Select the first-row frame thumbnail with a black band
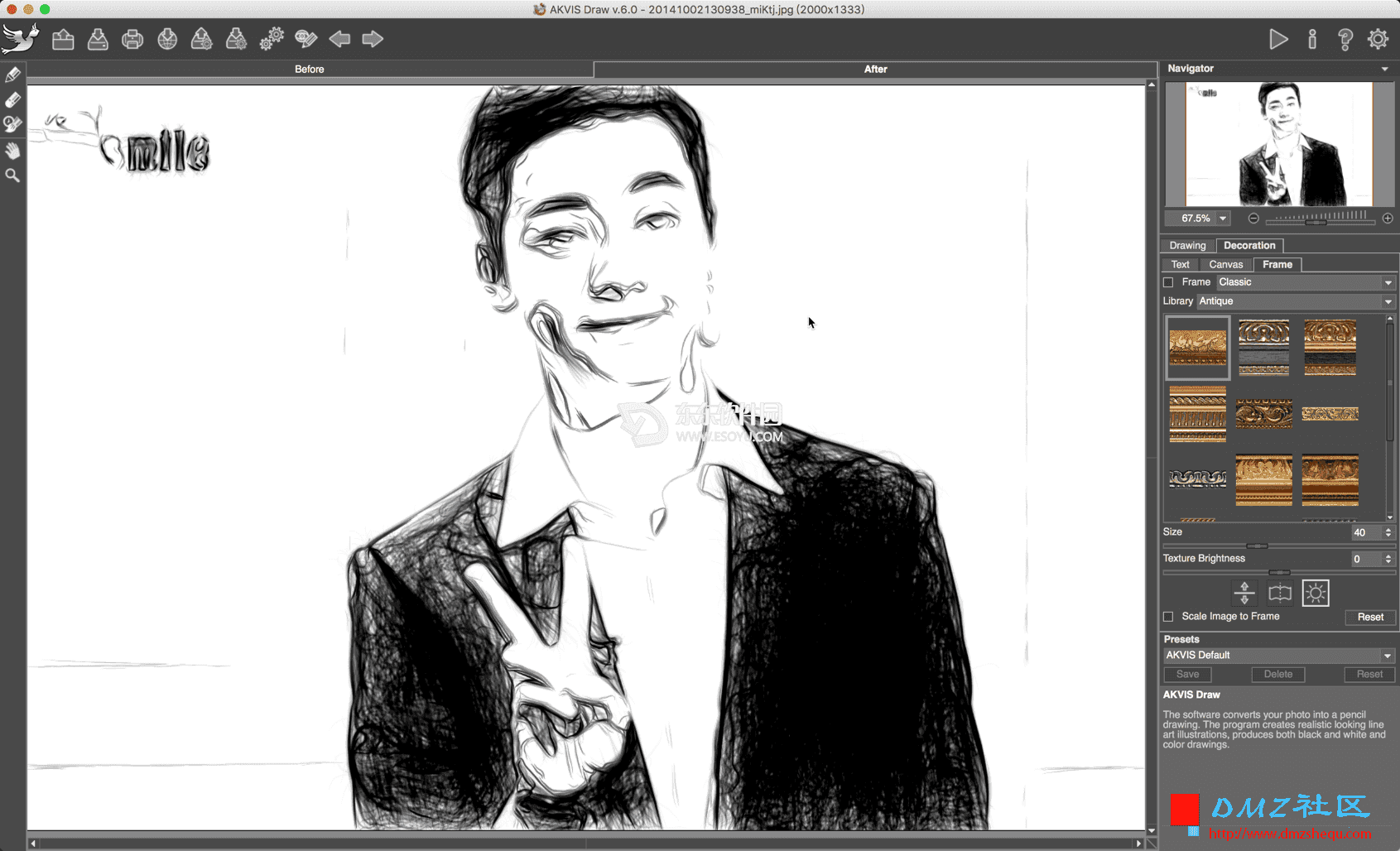 click(1330, 348)
